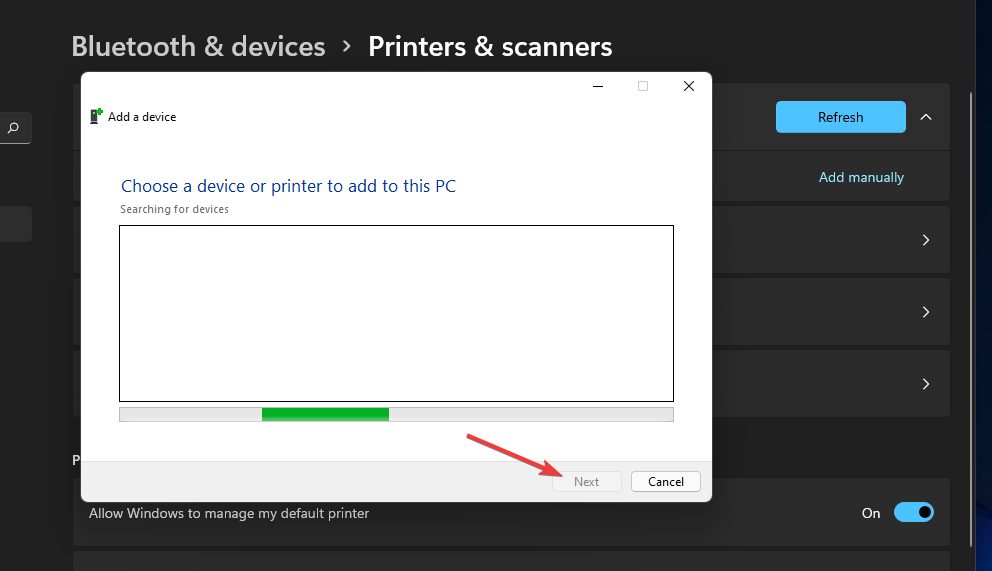The width and height of the screenshot is (992, 571).
Task: Click the Next button
Action: pos(587,481)
